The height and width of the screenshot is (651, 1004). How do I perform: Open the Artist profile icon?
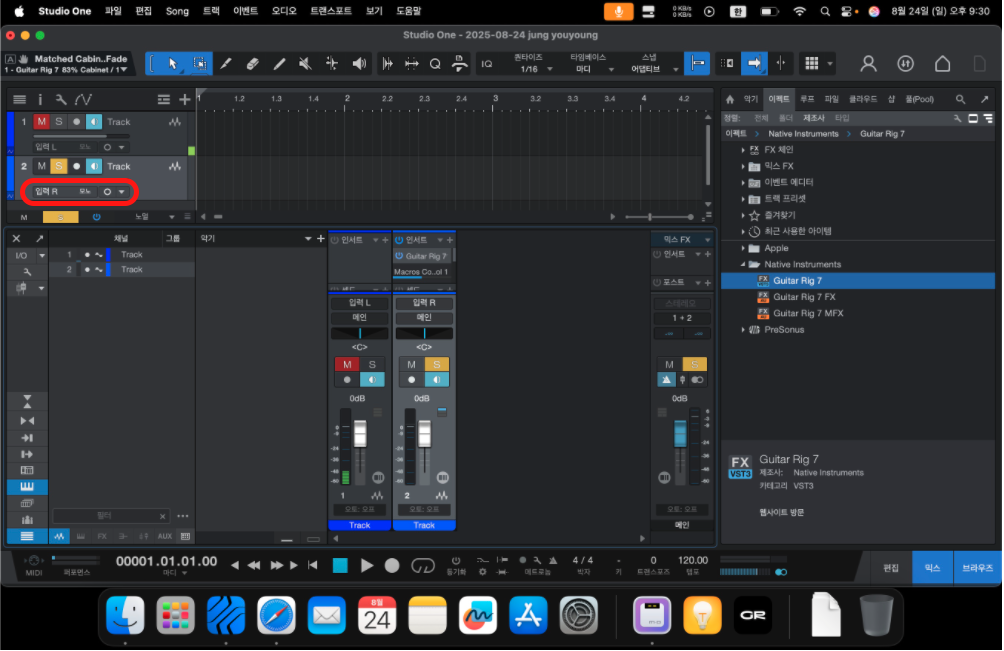(868, 63)
